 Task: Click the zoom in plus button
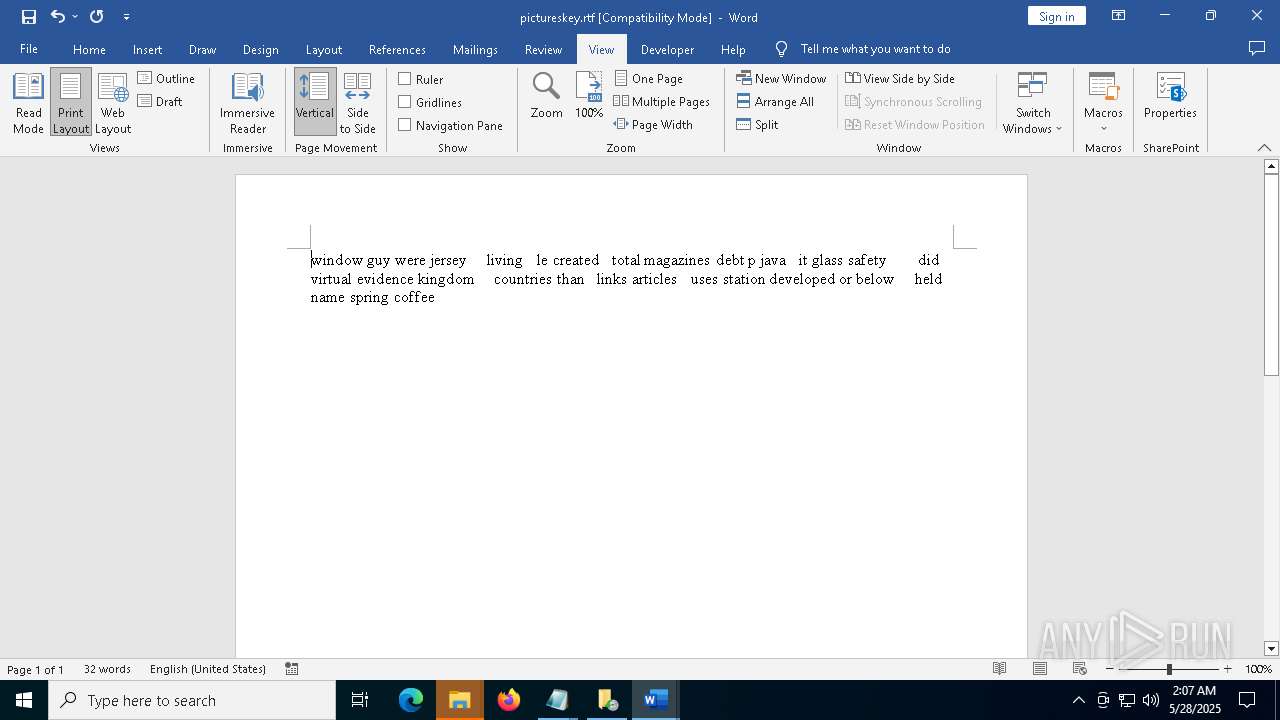click(x=1227, y=669)
